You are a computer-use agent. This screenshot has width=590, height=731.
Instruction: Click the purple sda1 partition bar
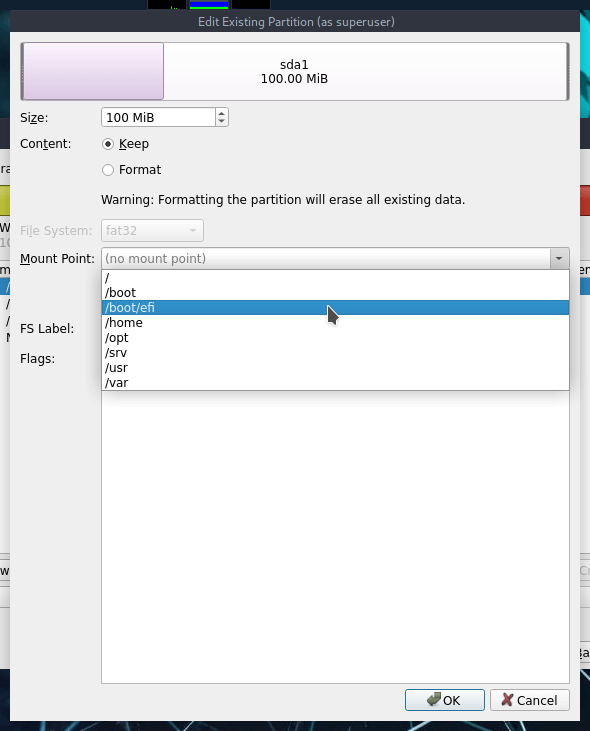click(93, 71)
